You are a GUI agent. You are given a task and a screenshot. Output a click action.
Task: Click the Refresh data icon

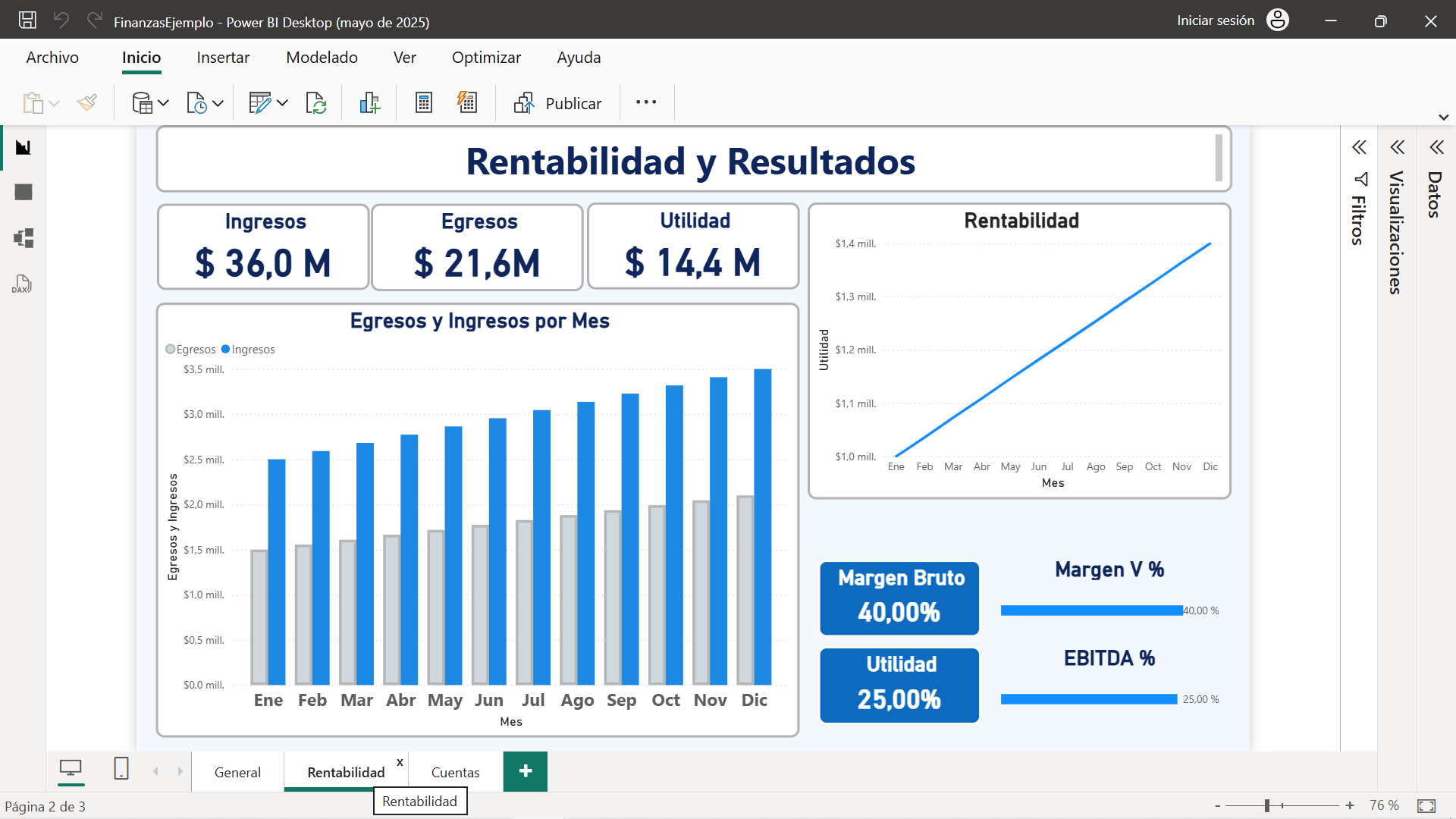pos(316,102)
